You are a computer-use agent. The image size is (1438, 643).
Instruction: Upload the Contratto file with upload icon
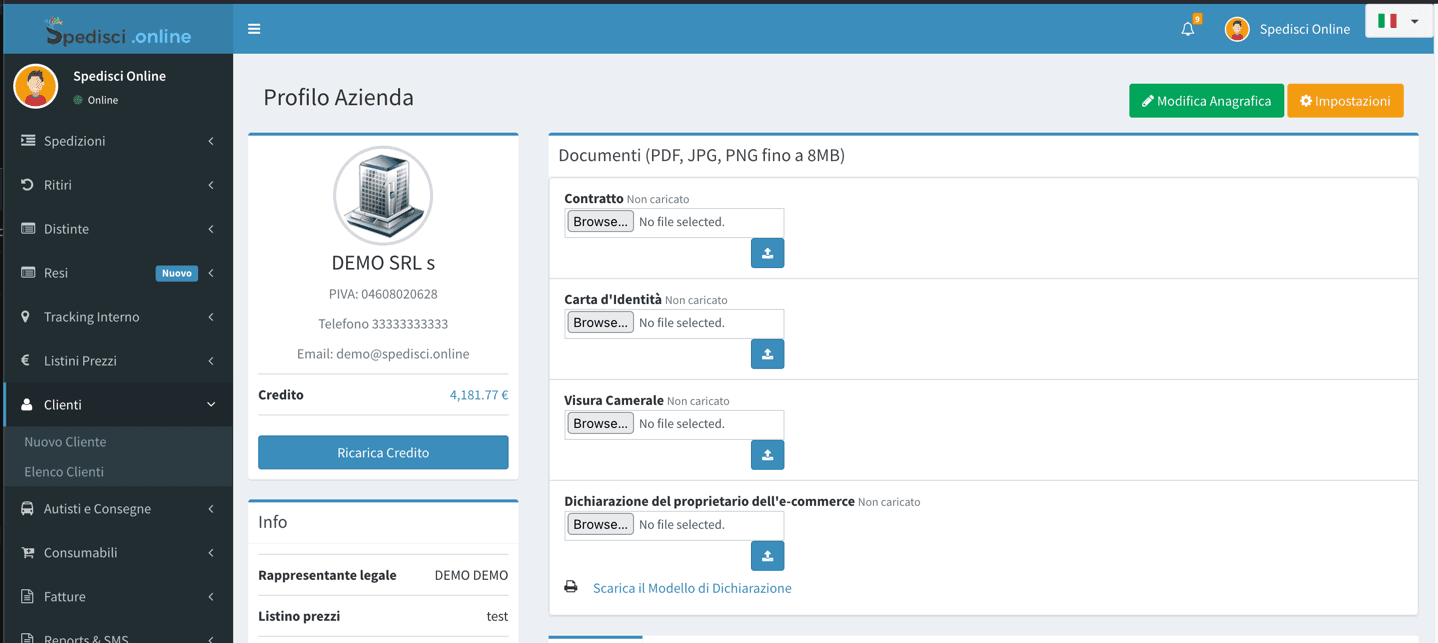coord(767,254)
